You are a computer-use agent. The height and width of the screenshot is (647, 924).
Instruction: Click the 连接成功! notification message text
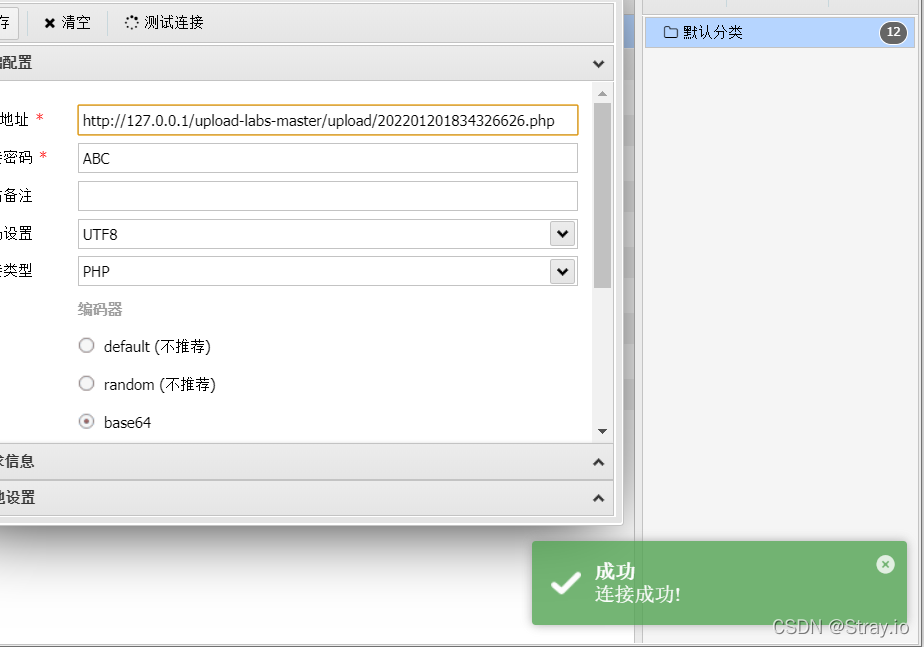tap(638, 594)
